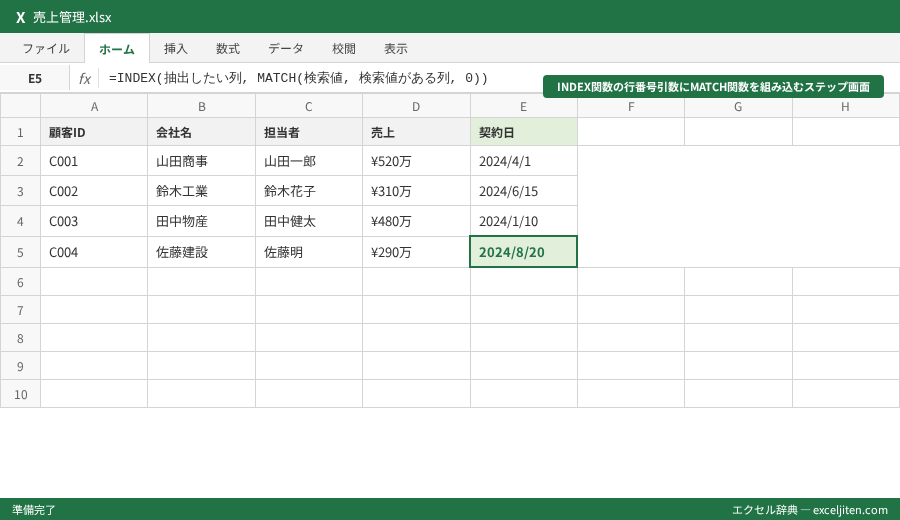Open the ファイル tab

click(x=46, y=49)
